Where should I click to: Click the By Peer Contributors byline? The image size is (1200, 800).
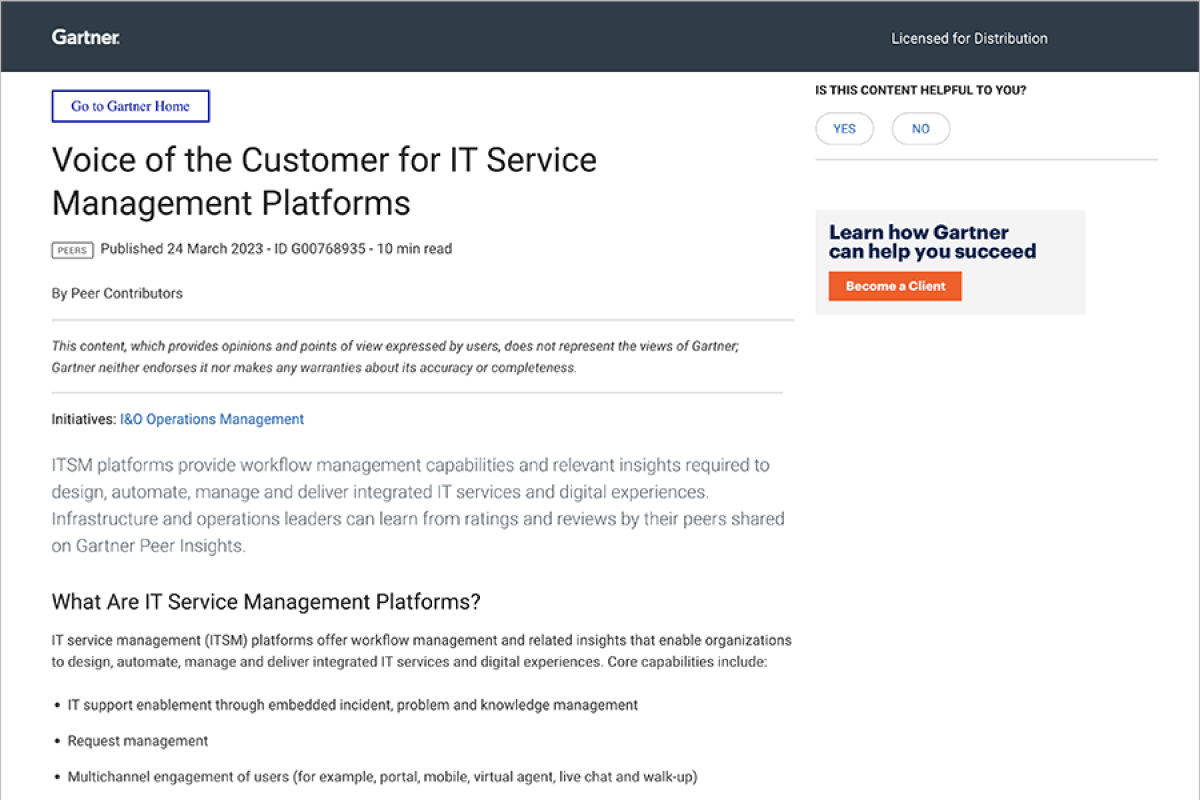[117, 293]
